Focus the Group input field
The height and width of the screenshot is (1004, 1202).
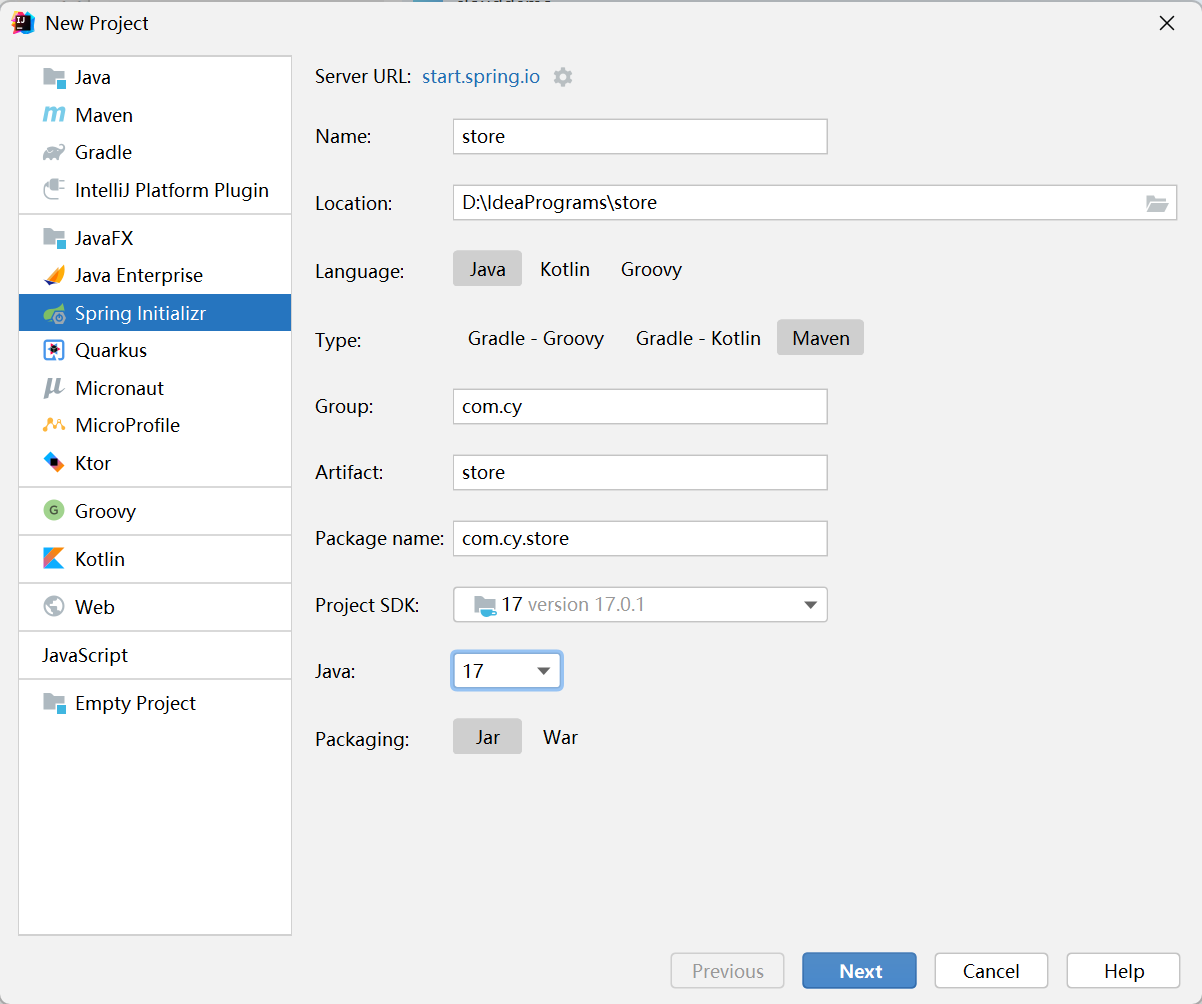pyautogui.click(x=640, y=407)
